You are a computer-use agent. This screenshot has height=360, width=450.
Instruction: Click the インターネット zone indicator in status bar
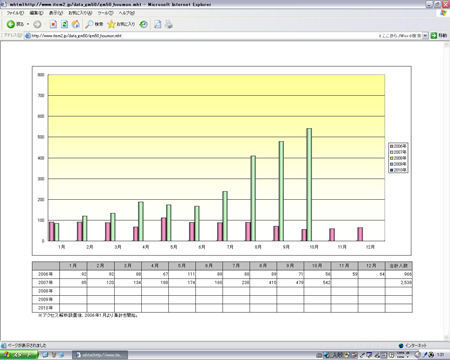[x=413, y=345]
